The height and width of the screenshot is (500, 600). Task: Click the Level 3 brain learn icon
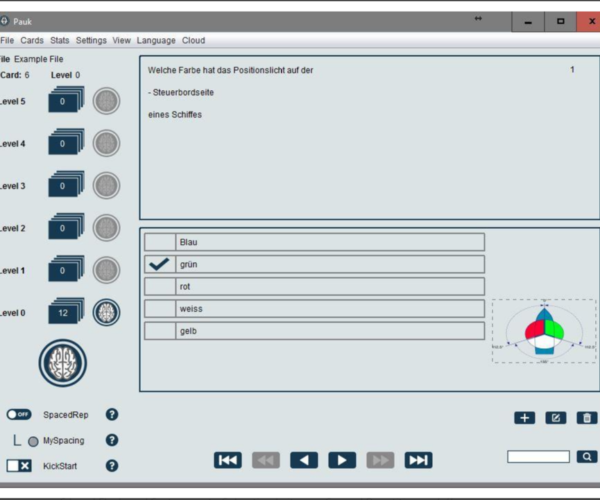106,186
